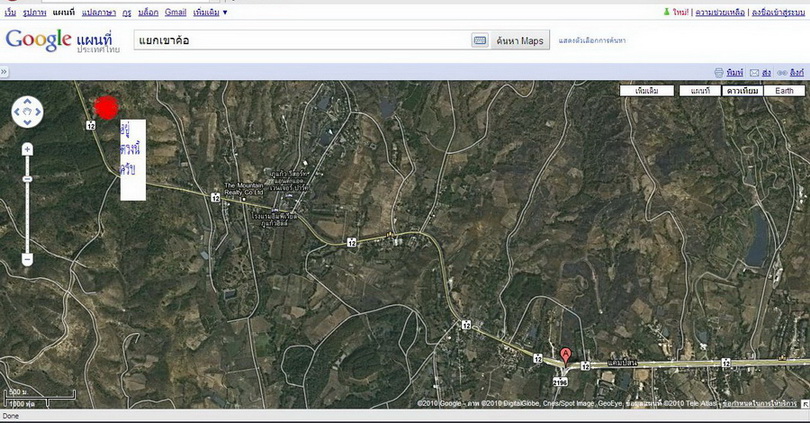Pan the map up with navigation arrow
The height and width of the screenshot is (423, 810).
(x=27, y=101)
